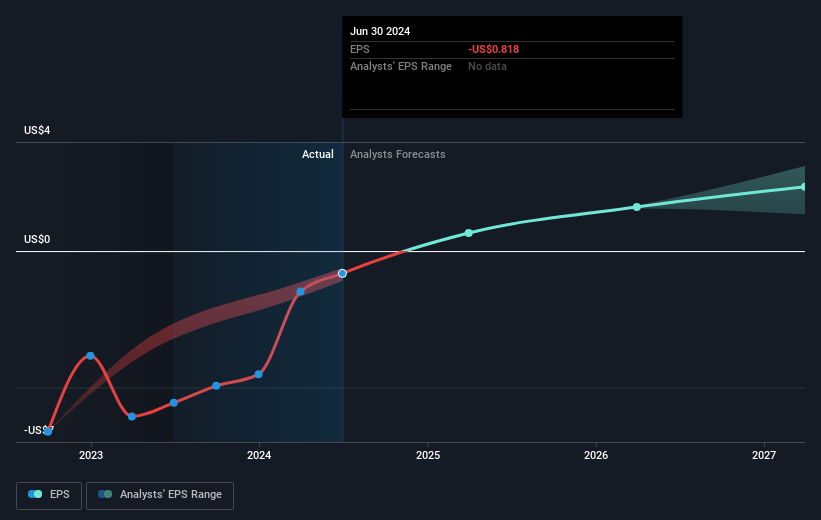Click the 2027 x-axis label
The height and width of the screenshot is (520, 821).
(764, 455)
